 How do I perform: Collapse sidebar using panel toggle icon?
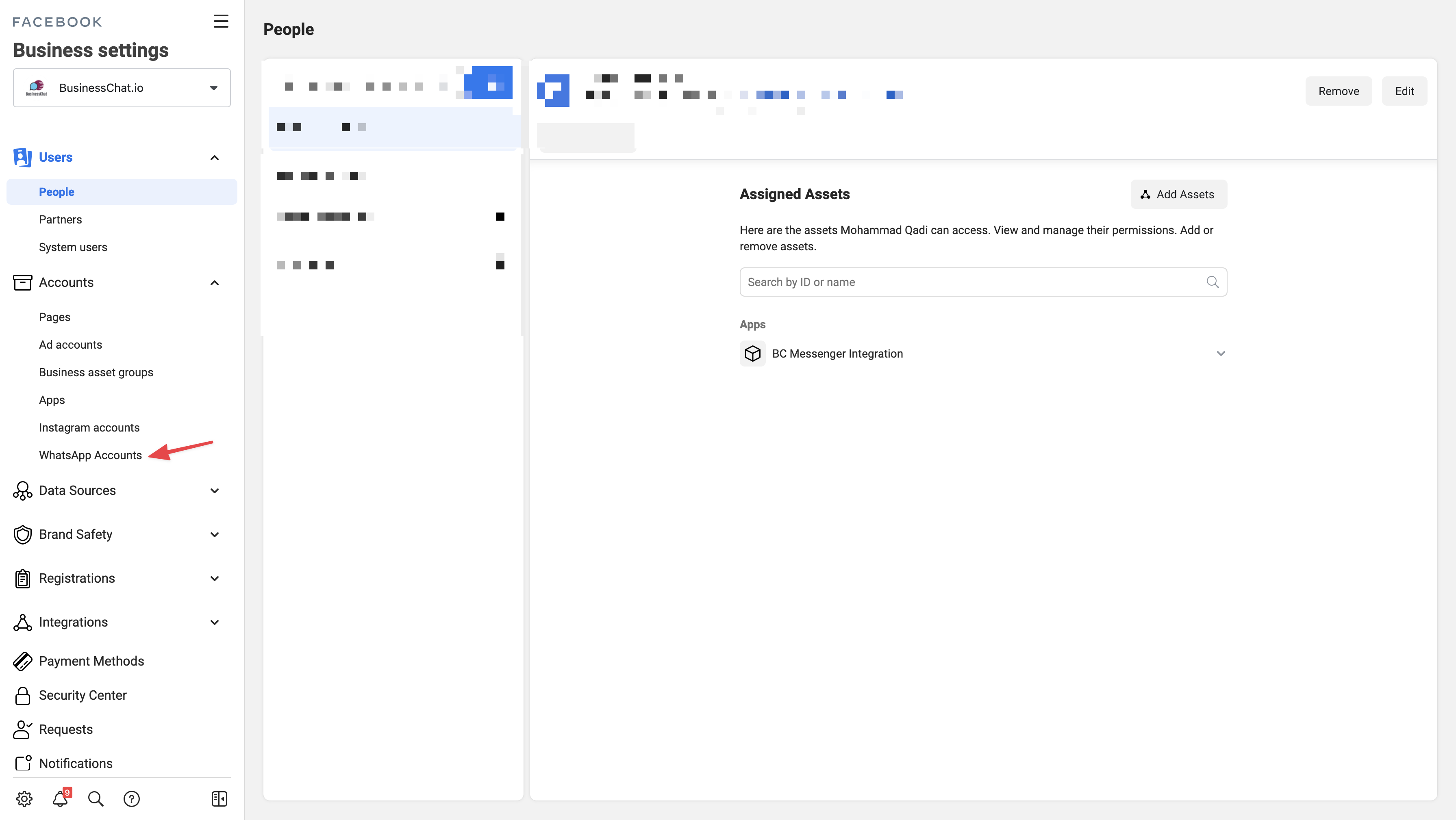[x=219, y=798]
